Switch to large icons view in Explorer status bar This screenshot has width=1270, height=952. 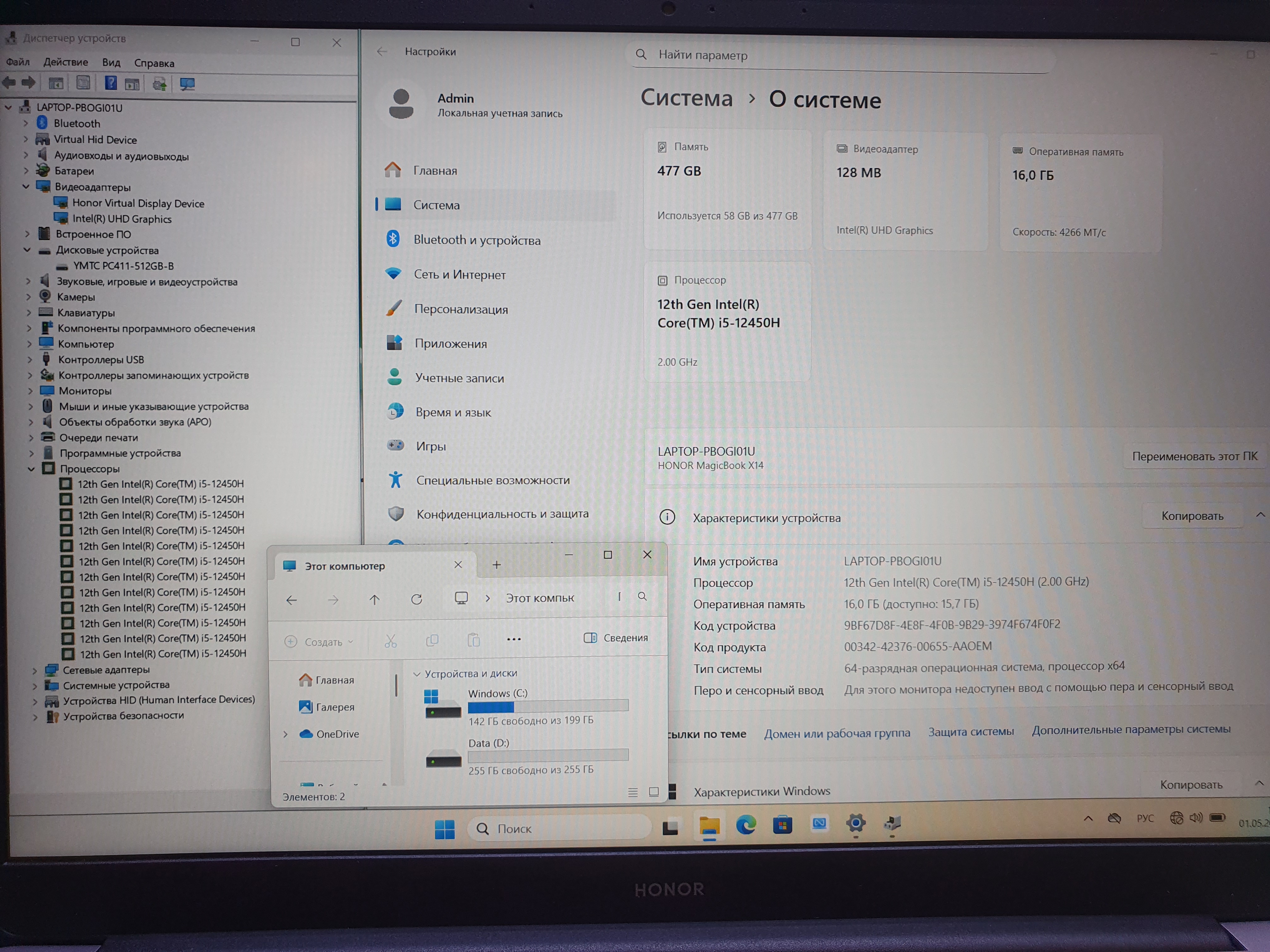pyautogui.click(x=653, y=792)
